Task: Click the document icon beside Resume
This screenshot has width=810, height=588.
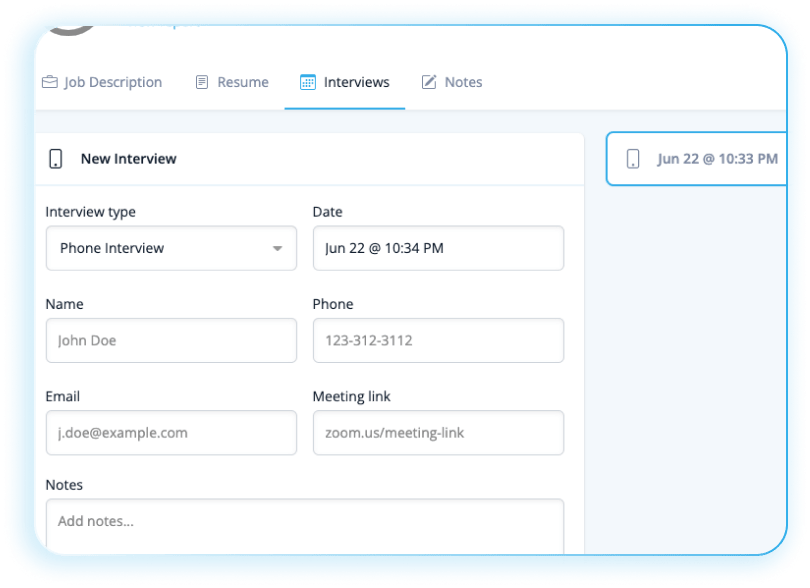Action: tap(202, 82)
